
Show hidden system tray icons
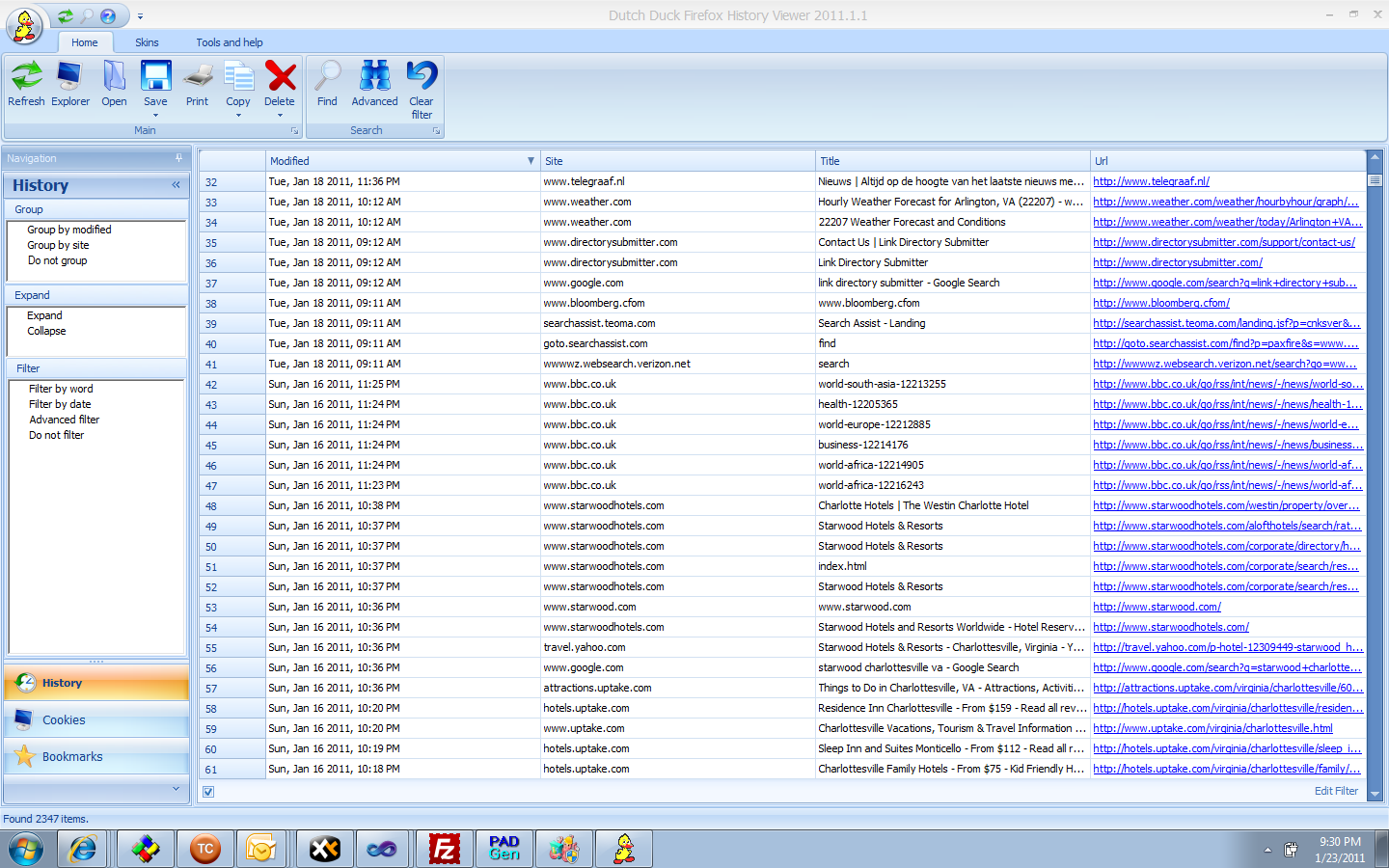point(1267,850)
